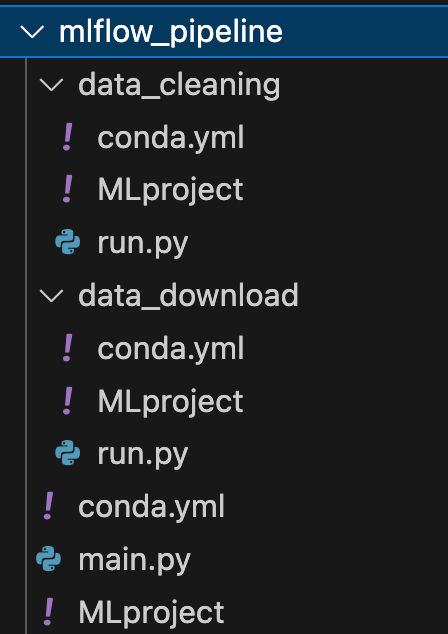
Task: Click YAML icon of root-level MLproject
Action: coord(49,611)
